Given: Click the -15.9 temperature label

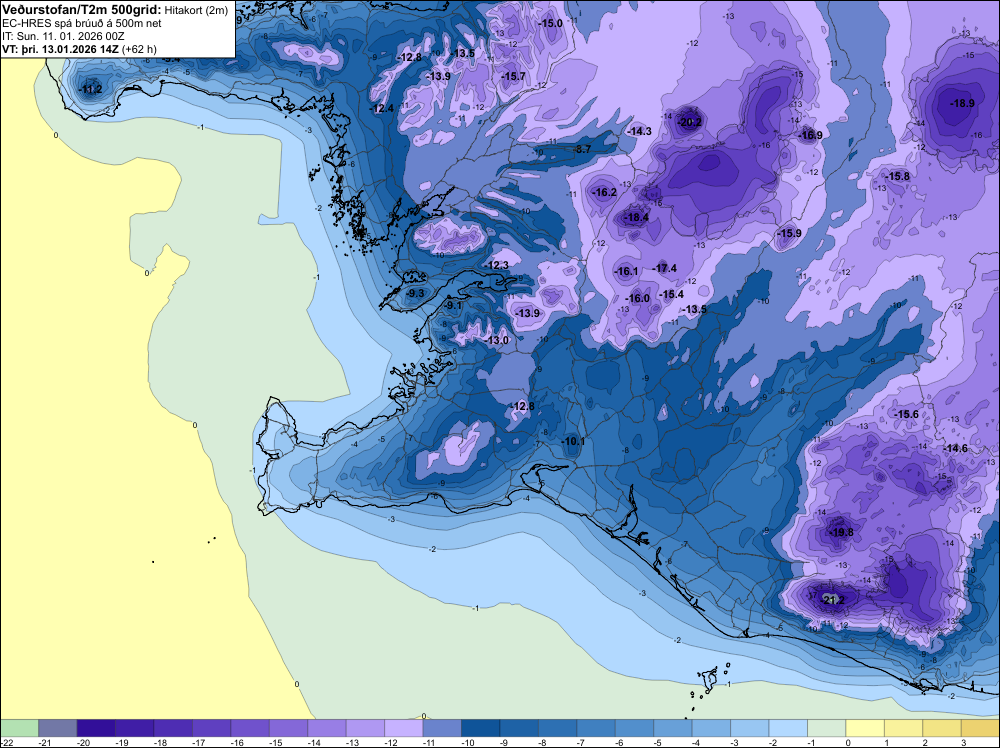Looking at the screenshot, I should (790, 233).
